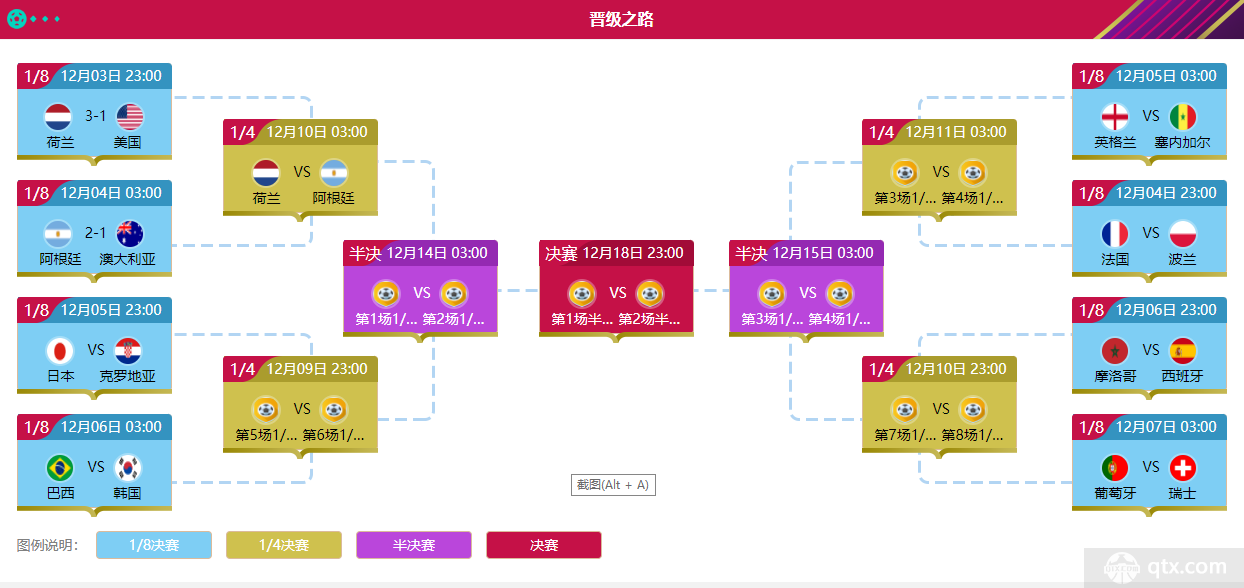Click the 克罗地亚 team name
The width and height of the screenshot is (1244, 588).
[127, 377]
